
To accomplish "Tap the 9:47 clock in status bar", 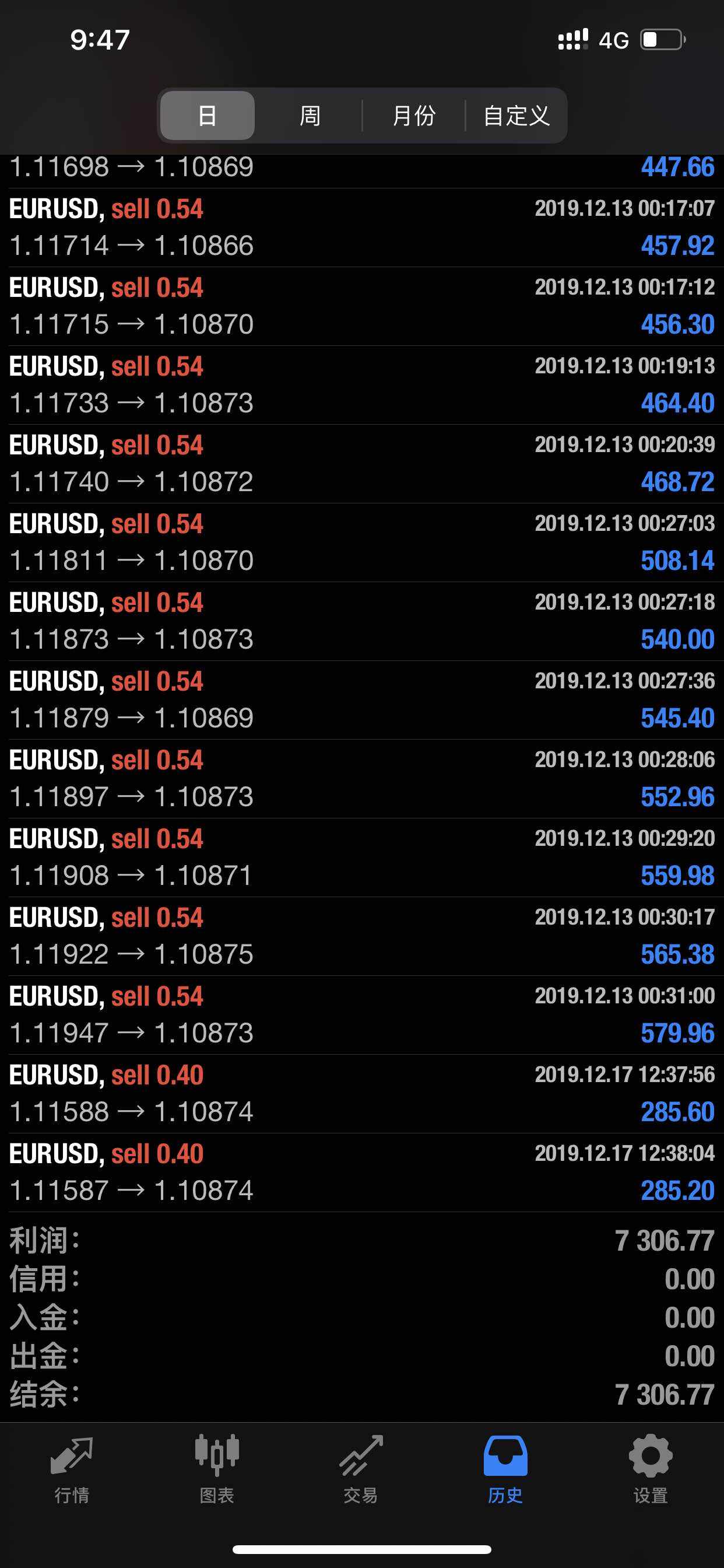I will (100, 40).
